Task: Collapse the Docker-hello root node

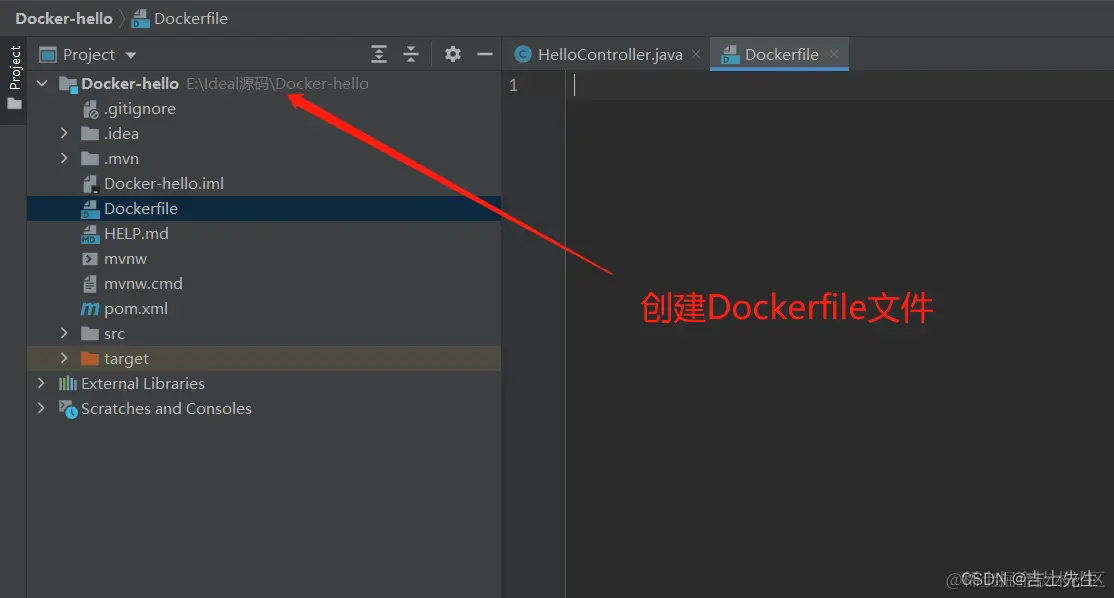Action: (x=42, y=84)
